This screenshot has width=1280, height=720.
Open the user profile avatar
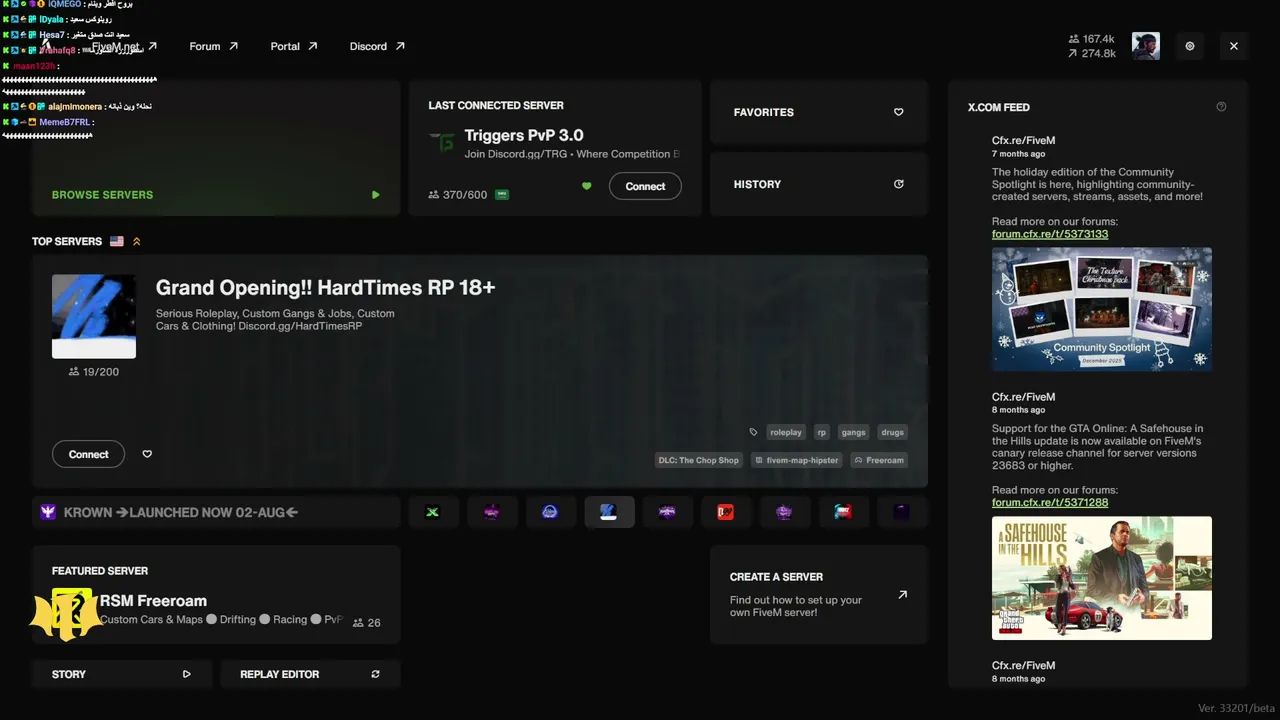pyautogui.click(x=1146, y=46)
